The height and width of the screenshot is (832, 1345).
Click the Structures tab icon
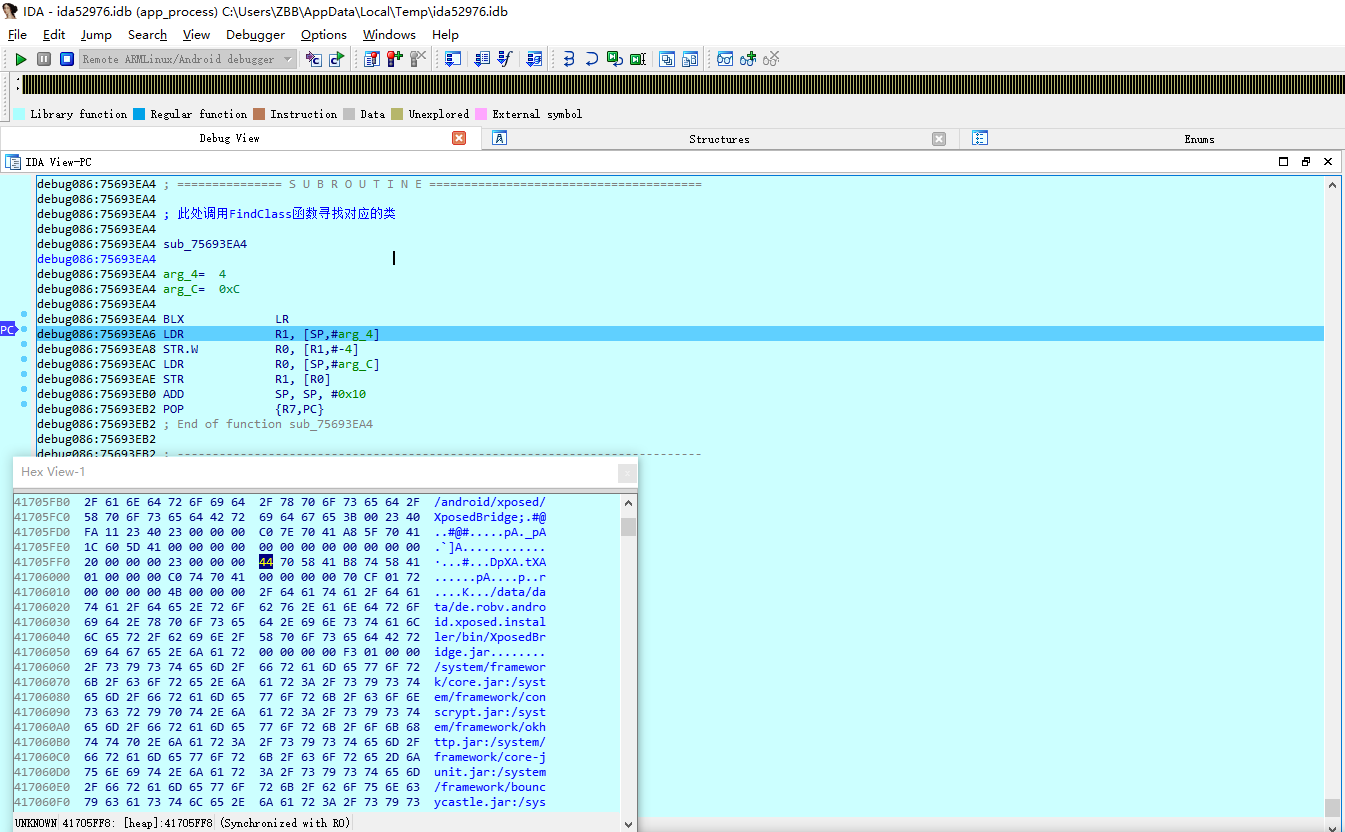[x=500, y=139]
